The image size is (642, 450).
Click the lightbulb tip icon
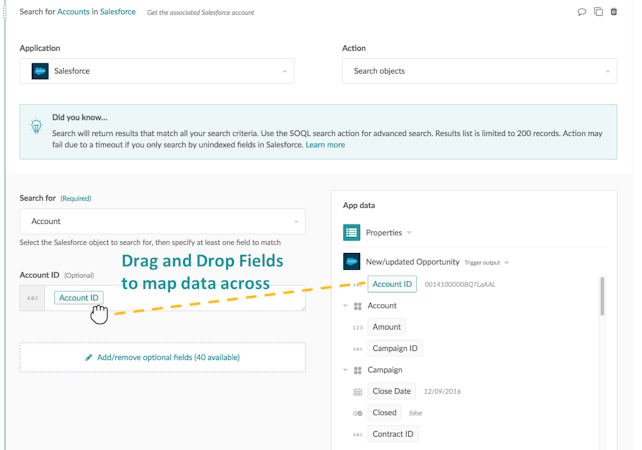click(37, 127)
